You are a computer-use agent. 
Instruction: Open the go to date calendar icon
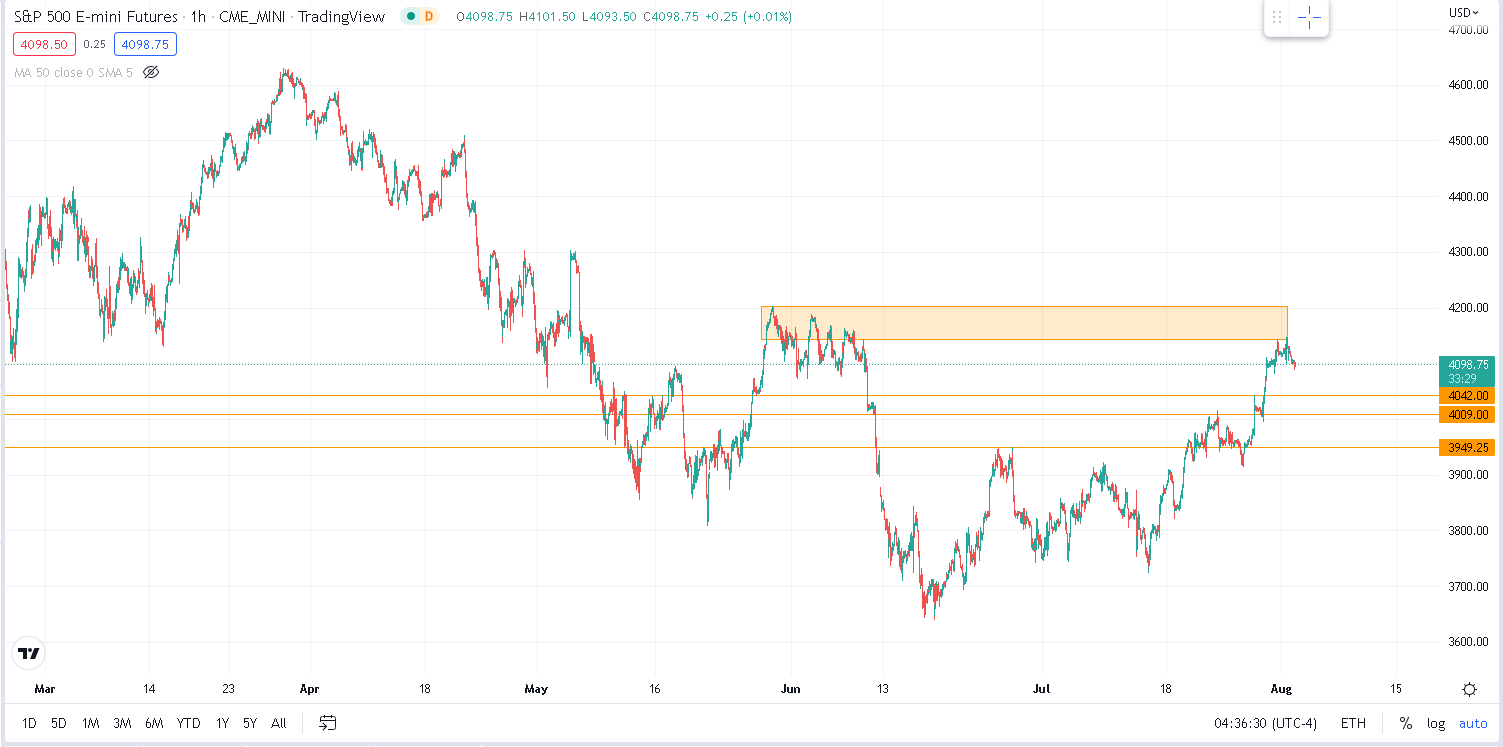click(327, 723)
